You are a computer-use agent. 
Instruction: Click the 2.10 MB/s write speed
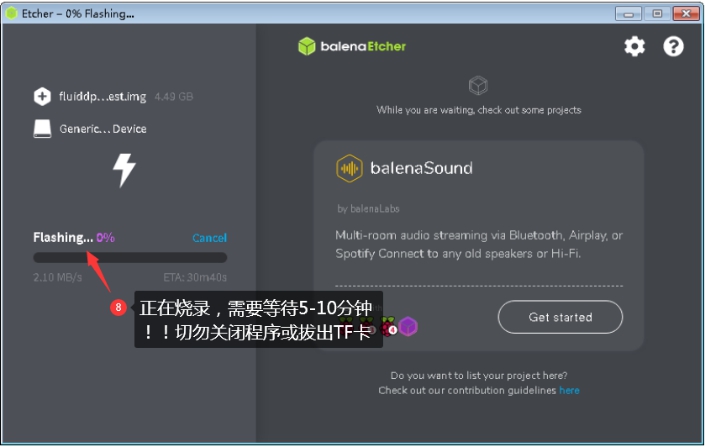pyautogui.click(x=58, y=277)
